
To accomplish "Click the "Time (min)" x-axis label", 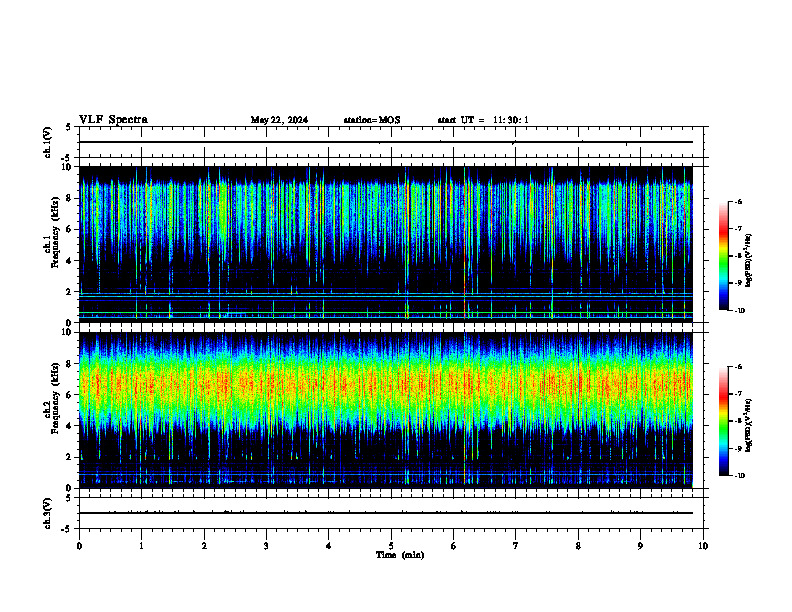I will click(400, 555).
